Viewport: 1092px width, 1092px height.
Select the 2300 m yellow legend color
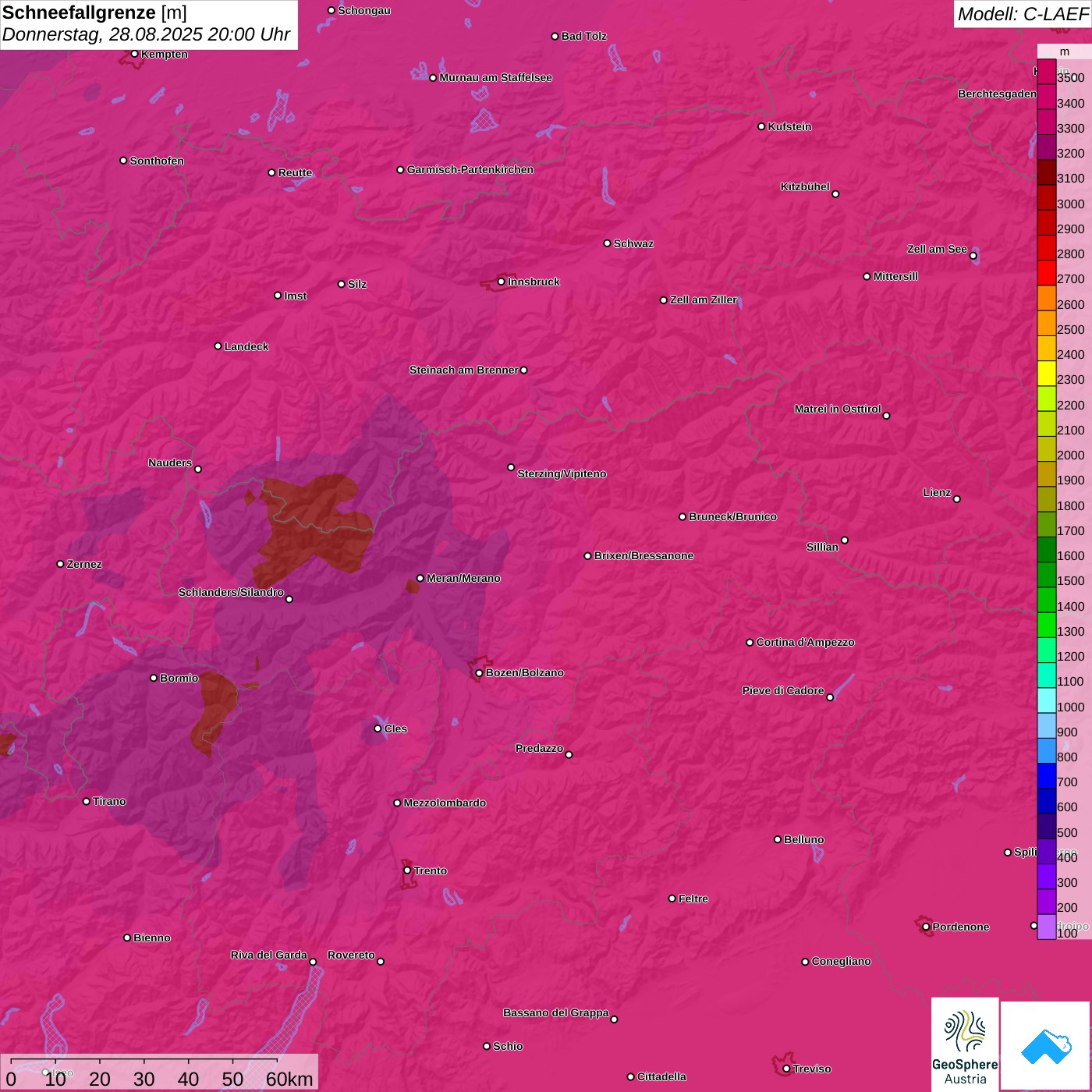(x=1046, y=374)
